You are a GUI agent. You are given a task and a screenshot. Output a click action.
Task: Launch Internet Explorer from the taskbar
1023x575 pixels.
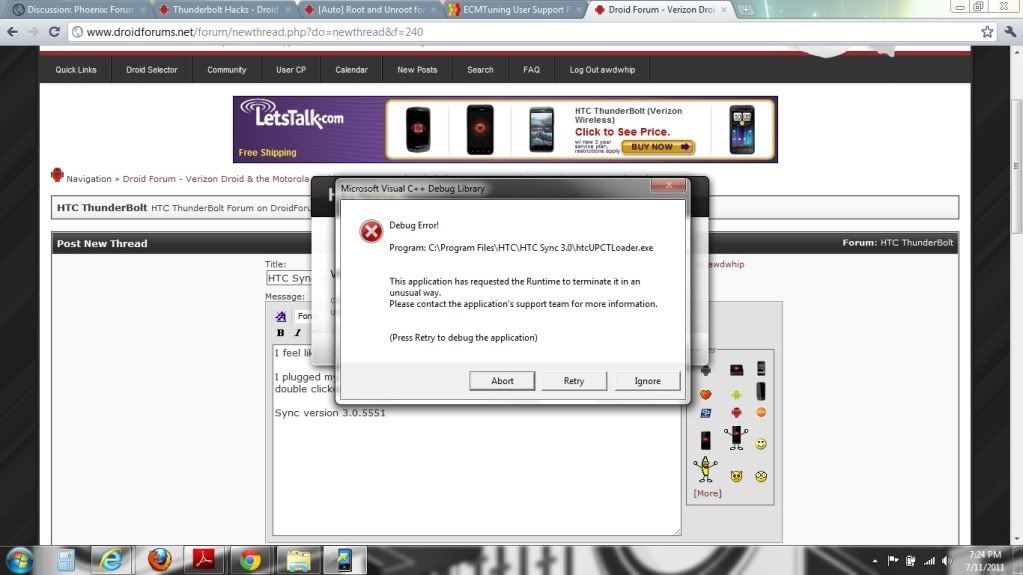(x=111, y=561)
